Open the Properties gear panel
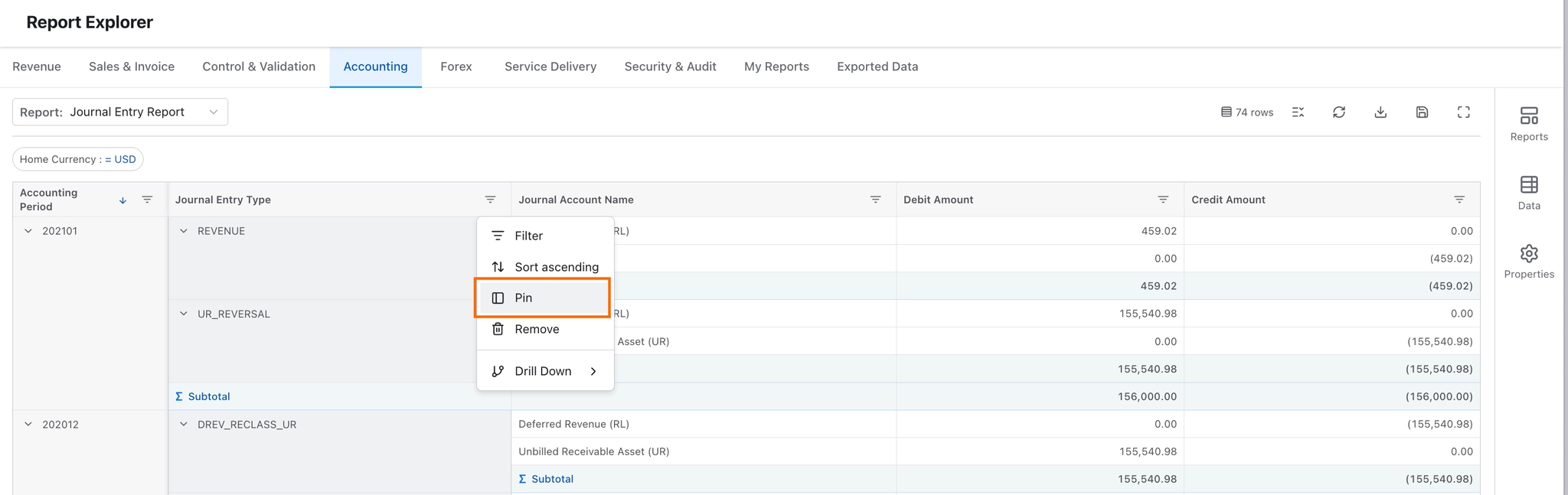This screenshot has width=1568, height=495. (x=1528, y=262)
